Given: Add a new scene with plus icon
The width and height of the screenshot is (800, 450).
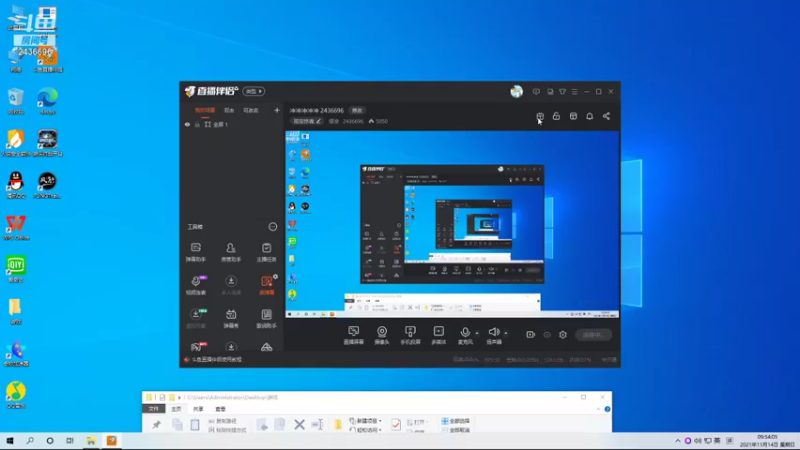Looking at the screenshot, I should pos(277,110).
